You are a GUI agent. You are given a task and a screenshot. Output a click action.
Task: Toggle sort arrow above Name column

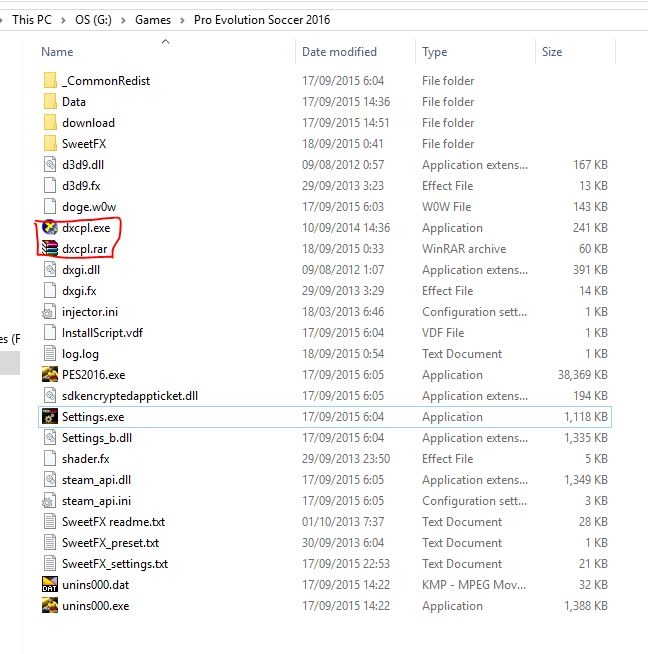click(166, 41)
